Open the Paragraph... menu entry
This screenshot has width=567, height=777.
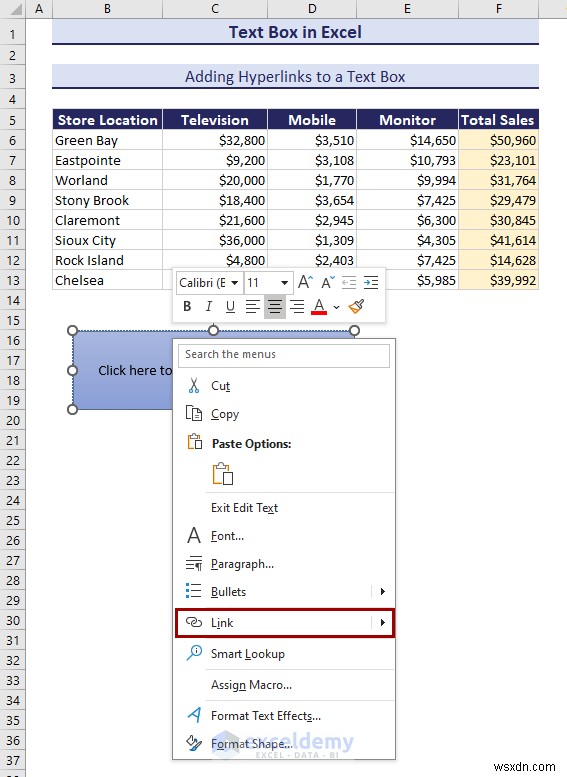point(284,564)
